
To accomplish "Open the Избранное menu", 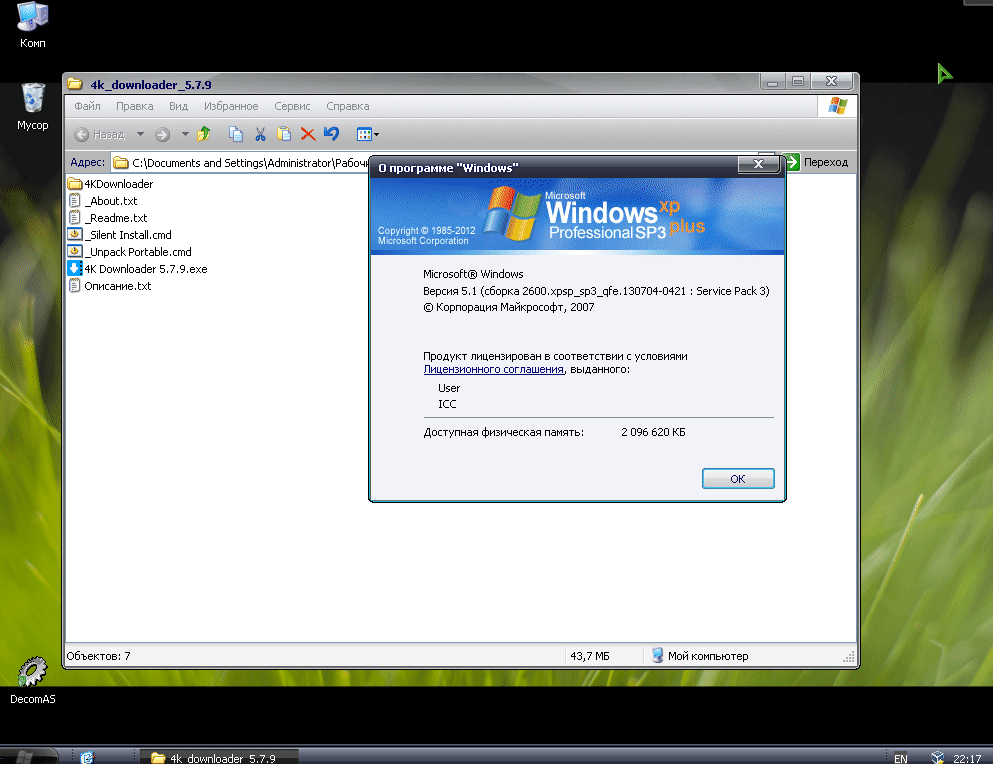I will 231,106.
